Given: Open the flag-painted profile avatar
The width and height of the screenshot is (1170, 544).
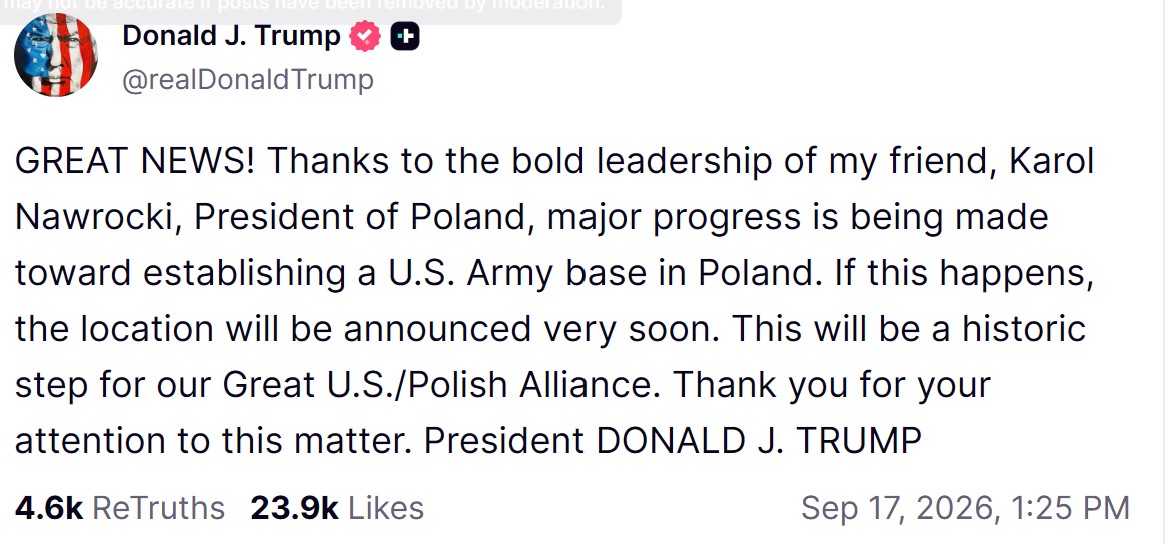Looking at the screenshot, I should pyautogui.click(x=56, y=54).
